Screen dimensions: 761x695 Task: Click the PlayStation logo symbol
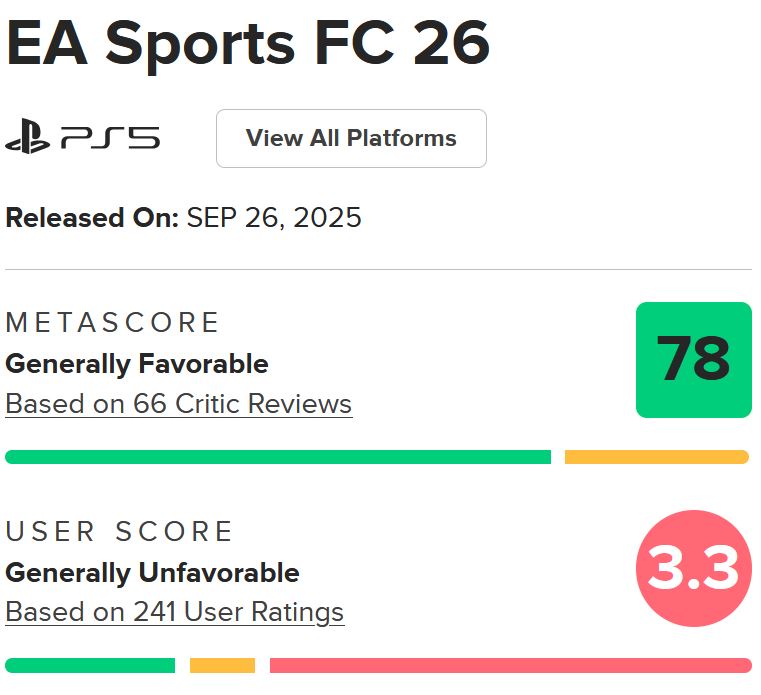pyautogui.click(x=27, y=138)
